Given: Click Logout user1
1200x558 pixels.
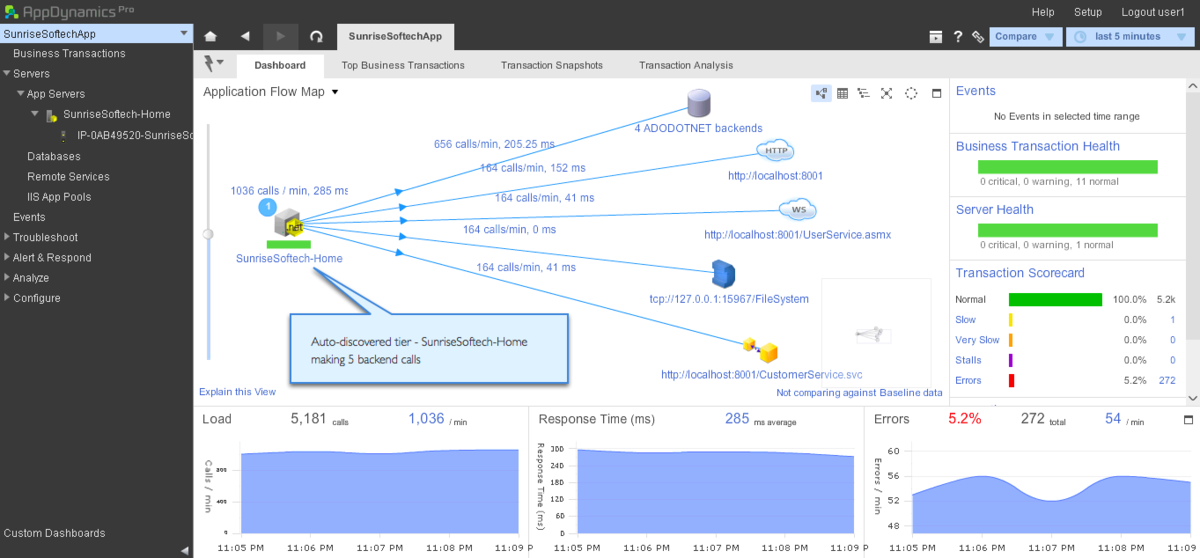Looking at the screenshot, I should 1153,12.
